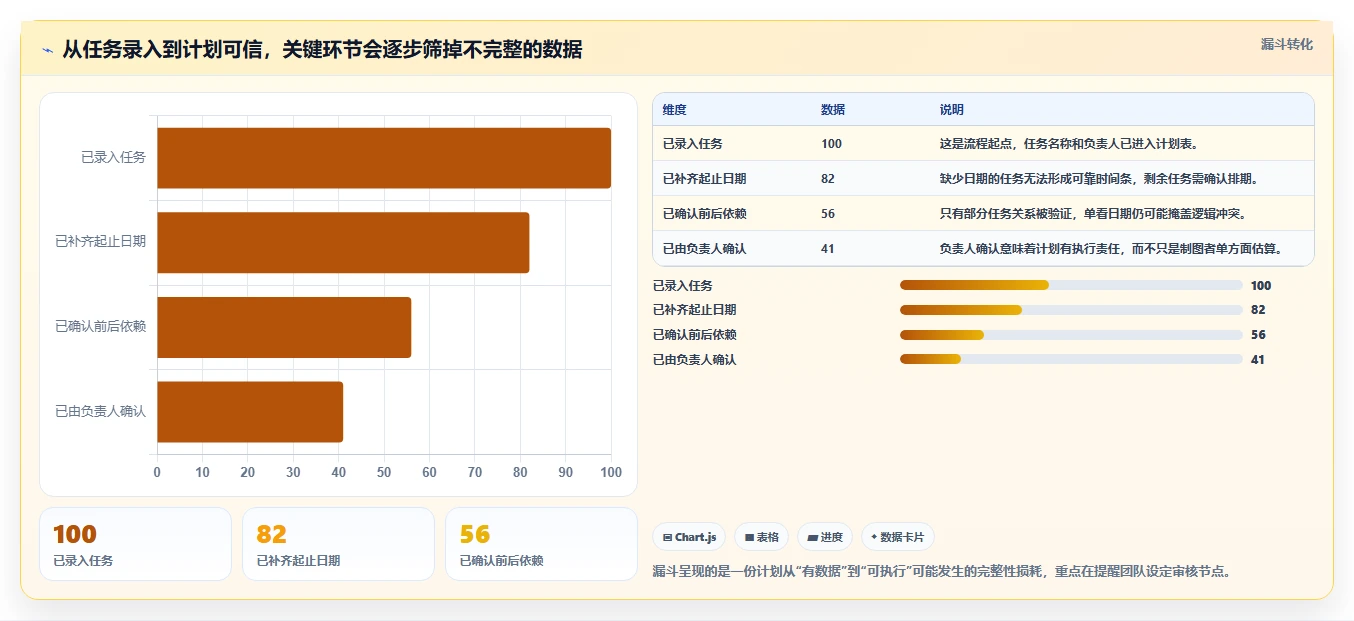Click the 82 value after its progress bar
Viewport: 1354px width, 621px height.
click(x=1258, y=310)
